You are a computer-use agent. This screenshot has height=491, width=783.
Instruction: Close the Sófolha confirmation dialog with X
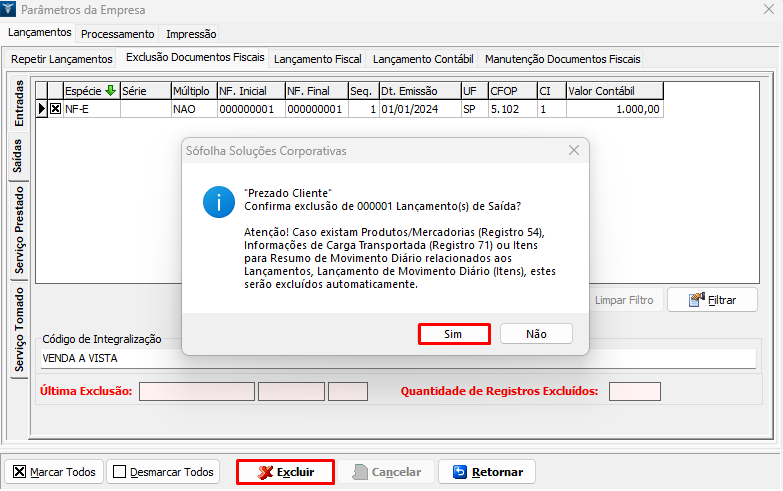[x=574, y=150]
